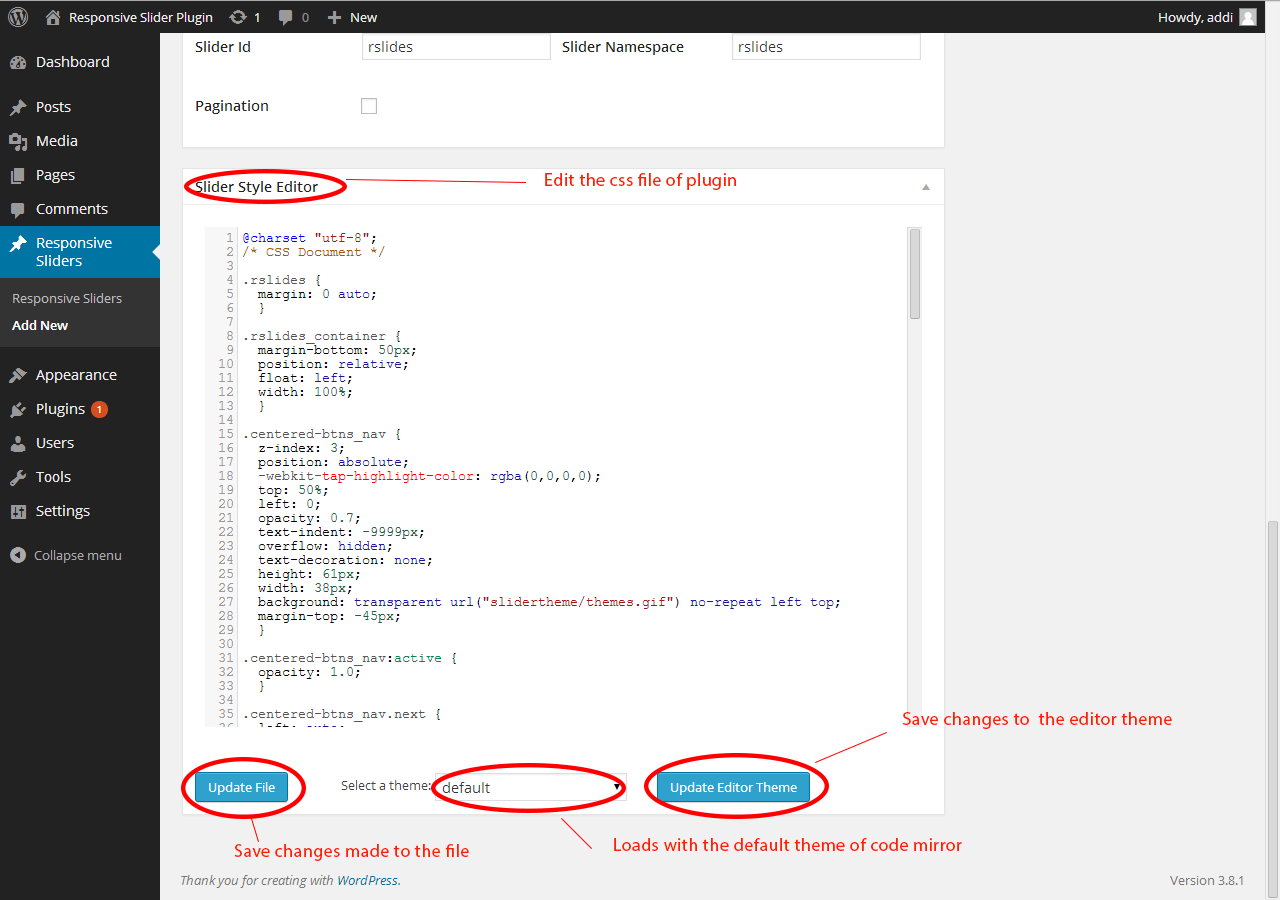Collapse the Slider Style Editor panel arrow
This screenshot has height=900, width=1280.
click(x=926, y=187)
